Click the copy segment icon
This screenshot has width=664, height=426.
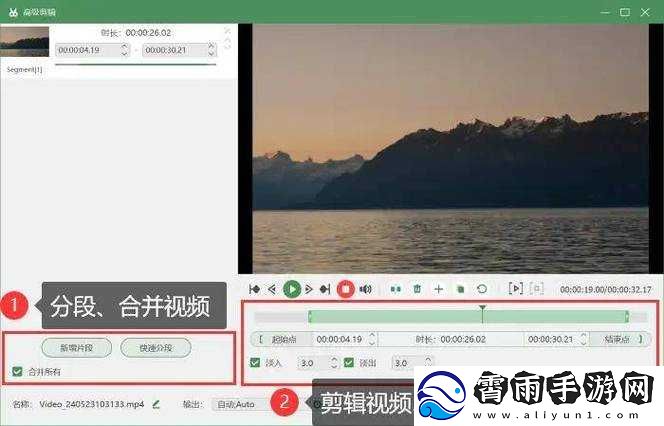click(x=460, y=289)
